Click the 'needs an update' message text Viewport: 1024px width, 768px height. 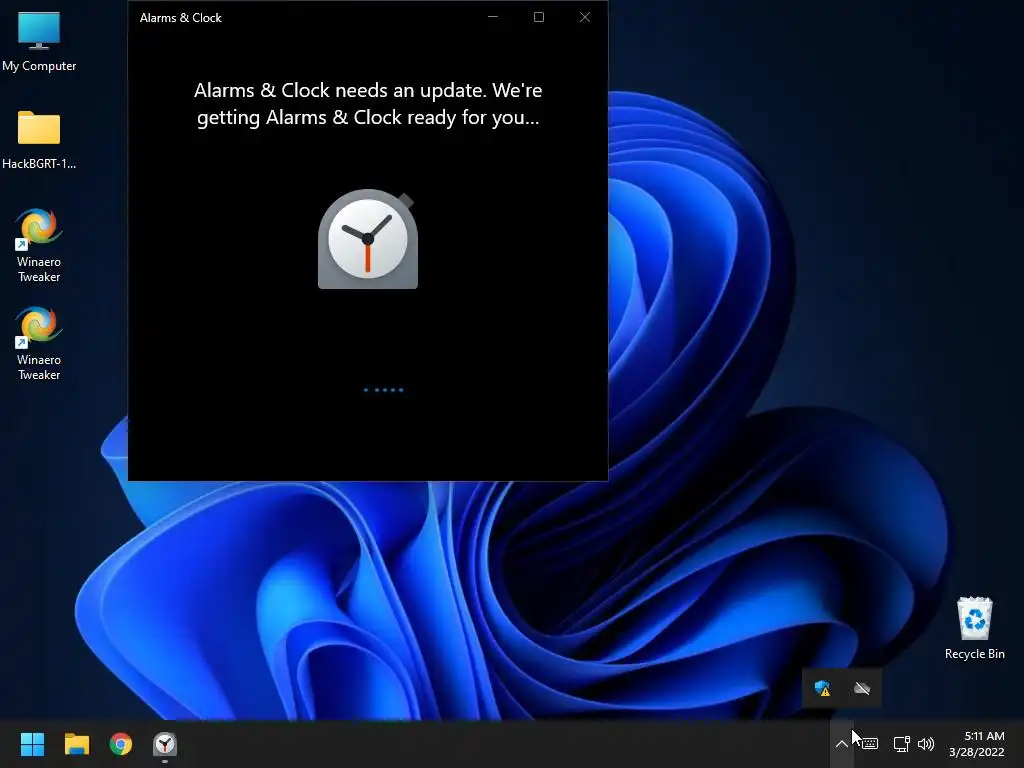click(x=368, y=104)
